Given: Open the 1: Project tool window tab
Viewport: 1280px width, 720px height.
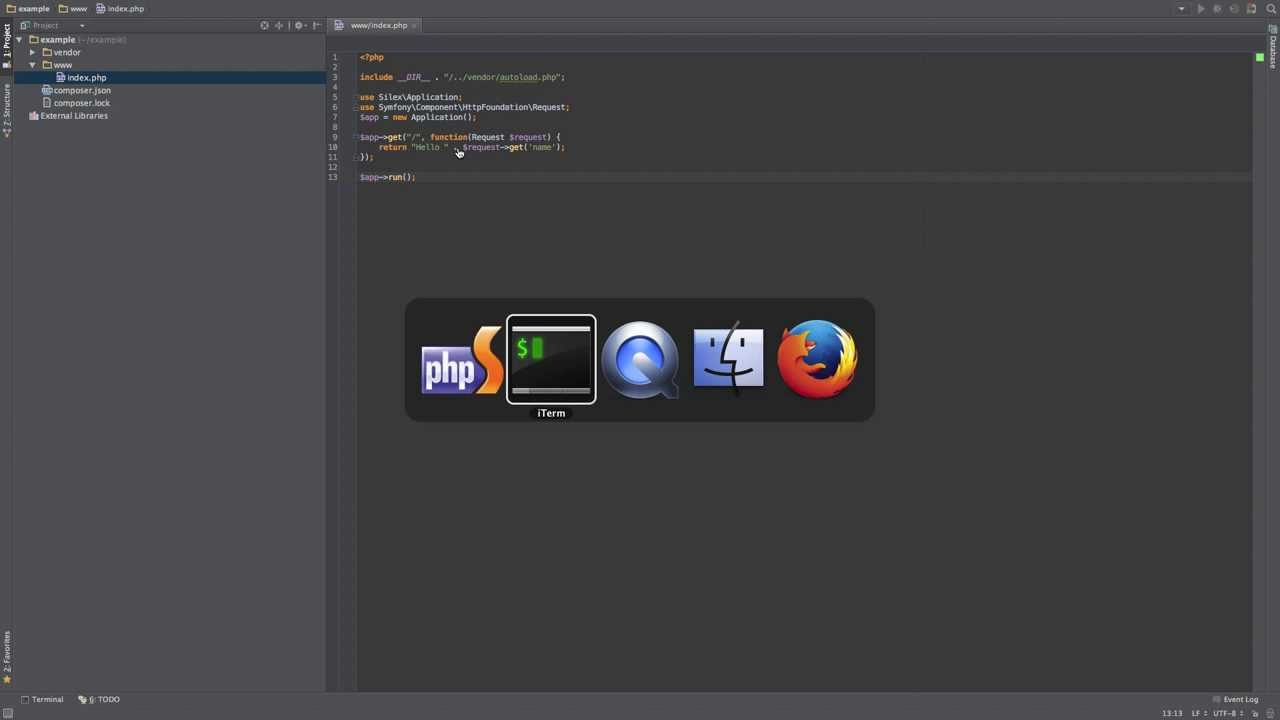Looking at the screenshot, I should pyautogui.click(x=6, y=44).
